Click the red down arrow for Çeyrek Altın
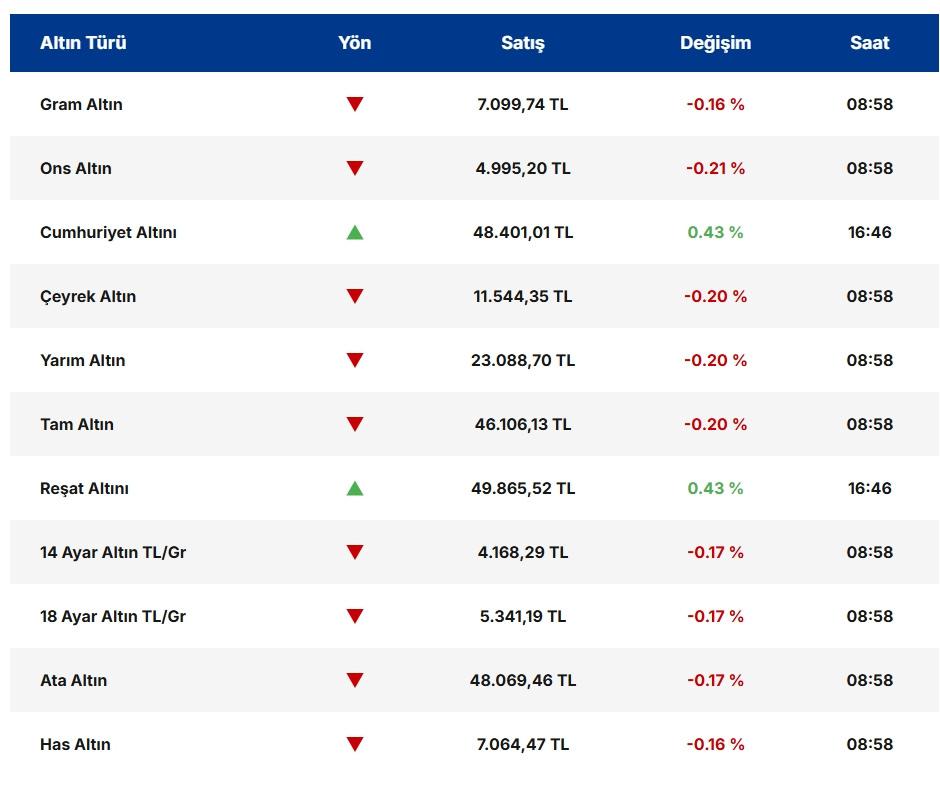This screenshot has height=798, width=940. [x=354, y=296]
